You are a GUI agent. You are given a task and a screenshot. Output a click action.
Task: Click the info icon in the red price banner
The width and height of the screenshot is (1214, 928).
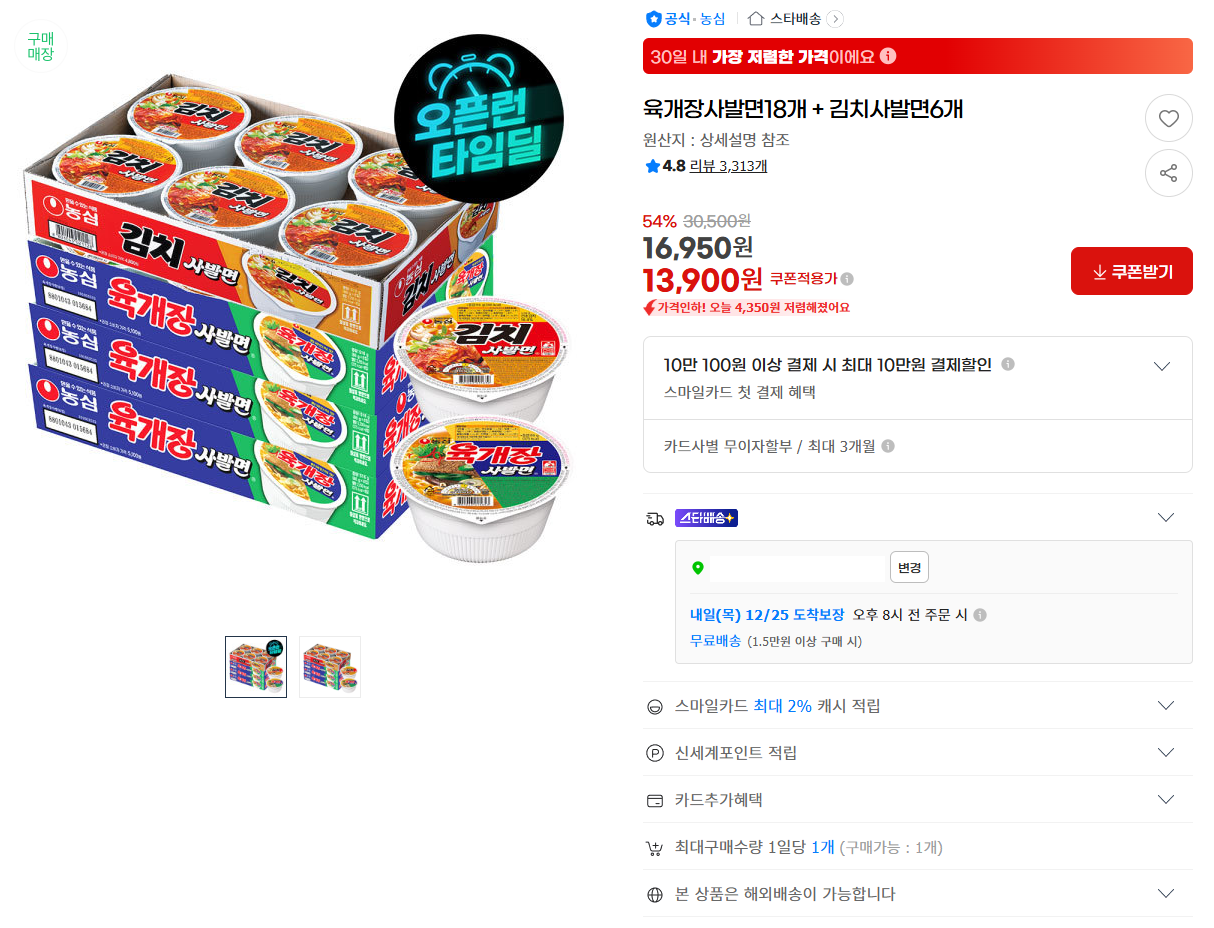coord(886,56)
